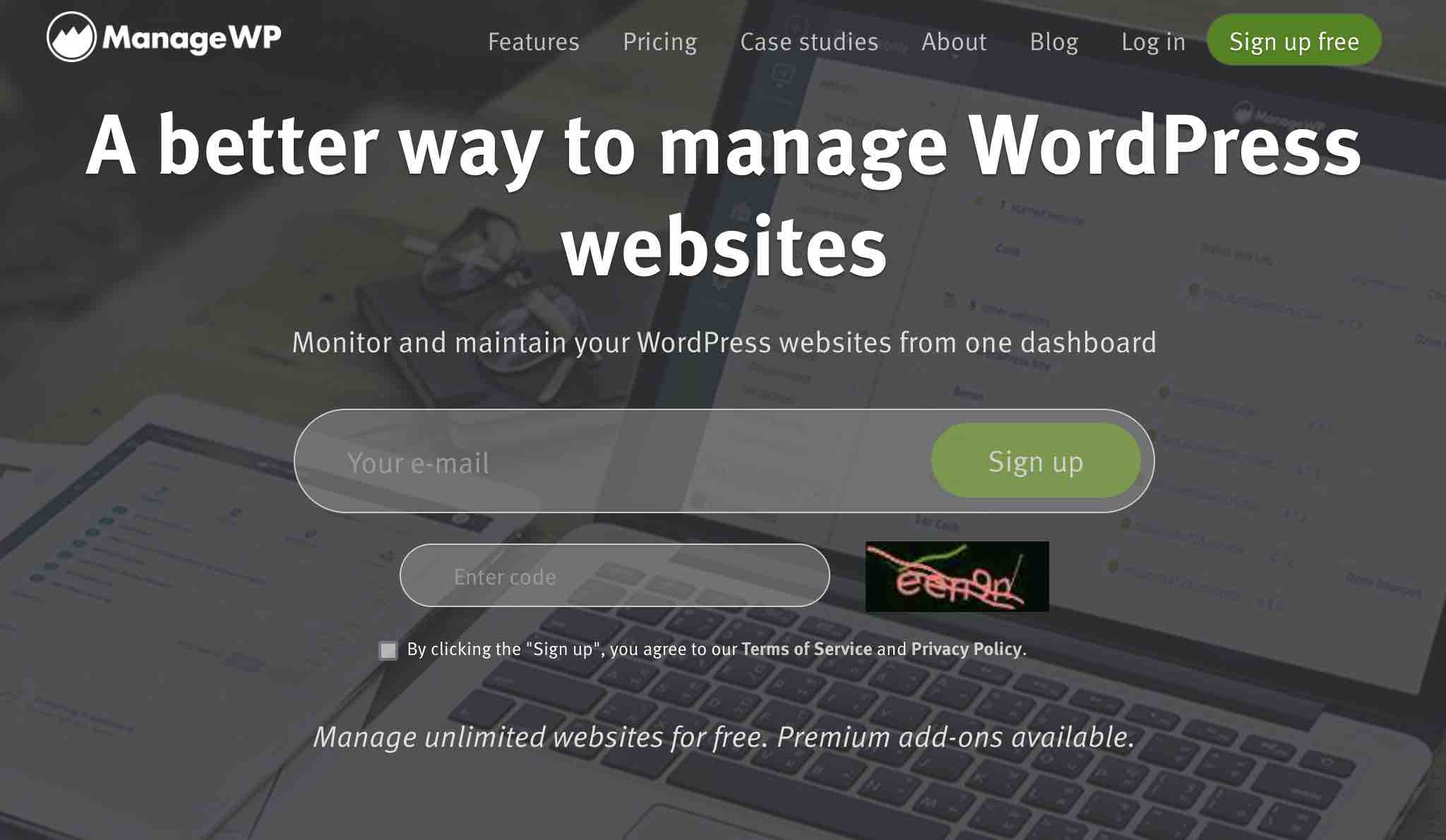This screenshot has width=1446, height=840.
Task: Click the Privacy Policy link
Action: [965, 649]
